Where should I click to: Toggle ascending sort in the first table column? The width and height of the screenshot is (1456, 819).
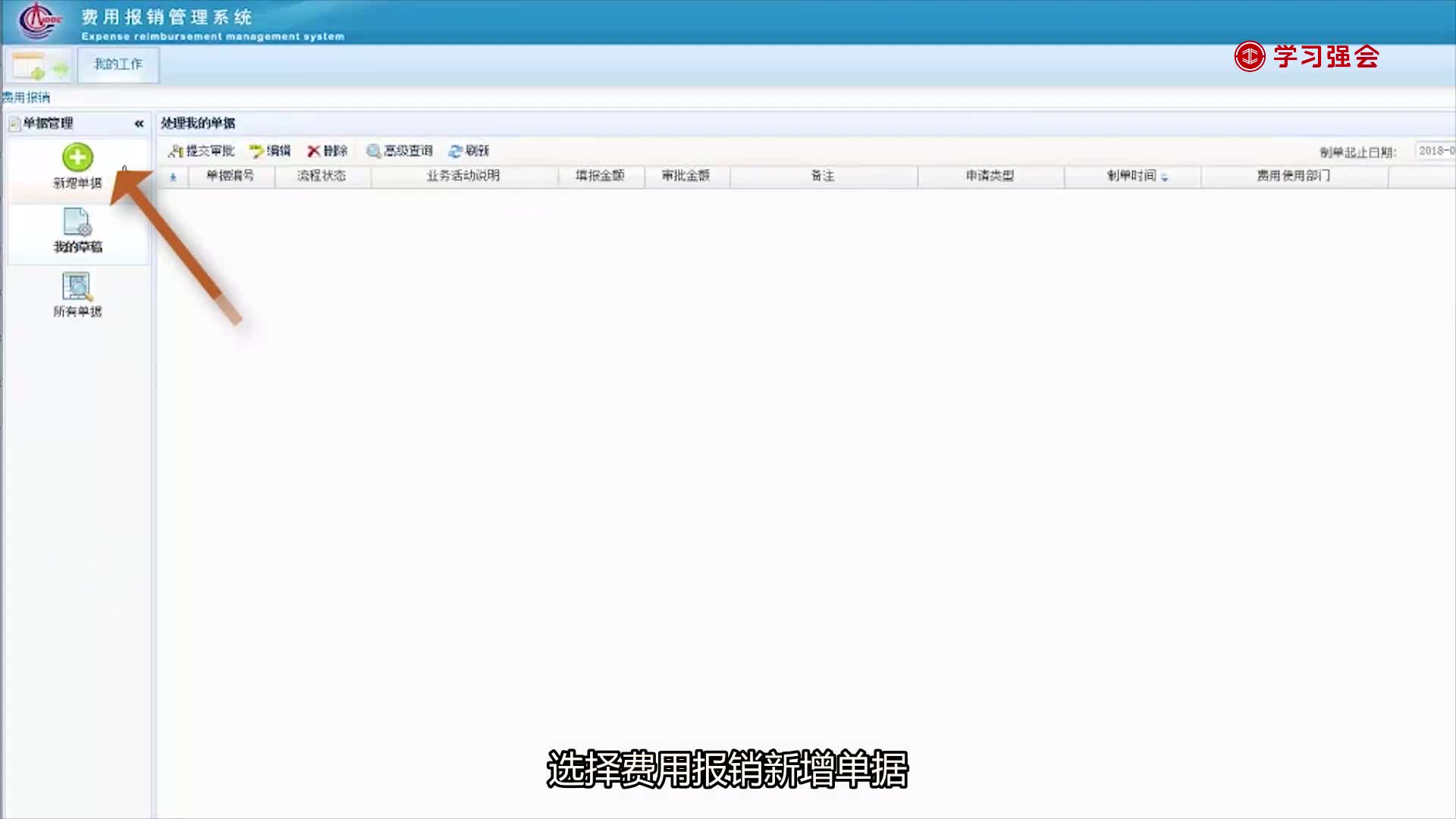[173, 177]
